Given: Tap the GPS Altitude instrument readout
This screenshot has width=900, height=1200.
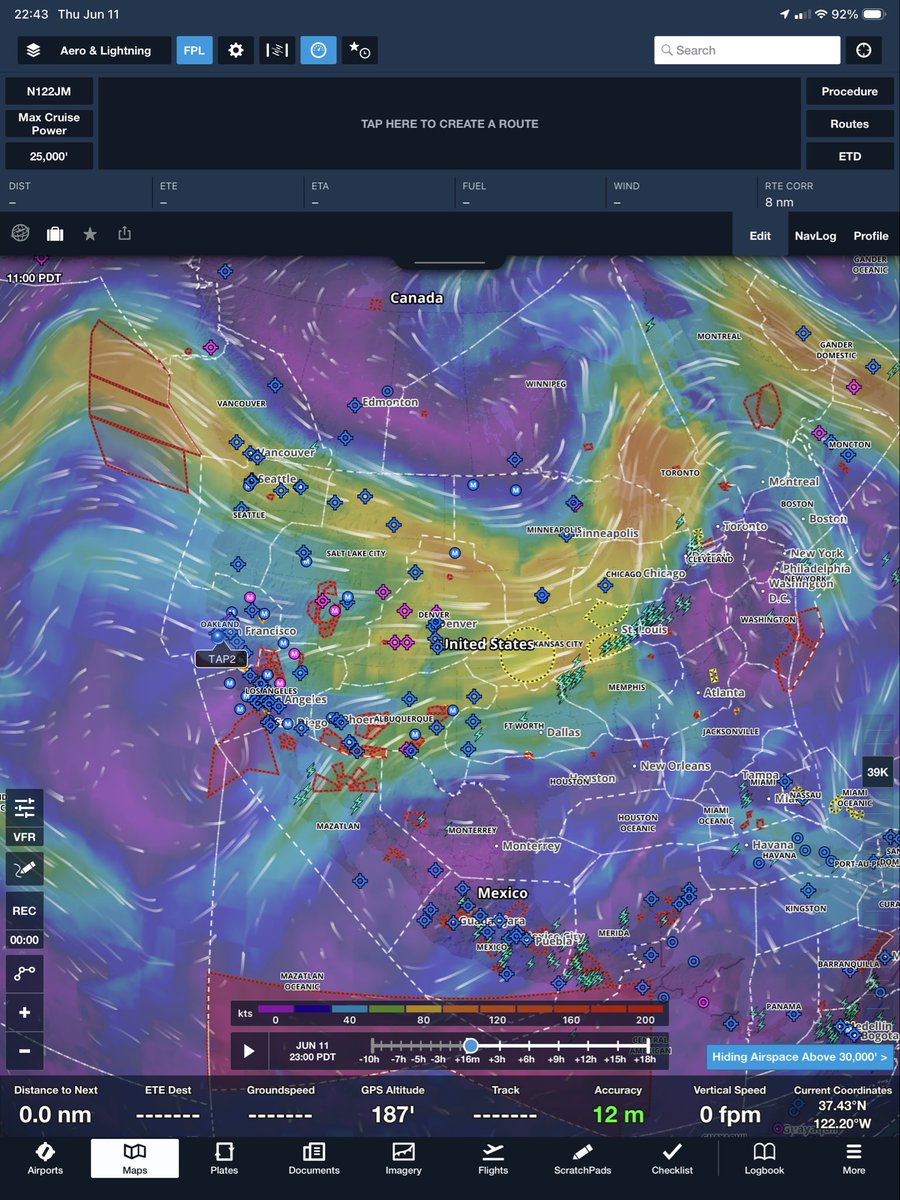Looking at the screenshot, I should point(394,1104).
